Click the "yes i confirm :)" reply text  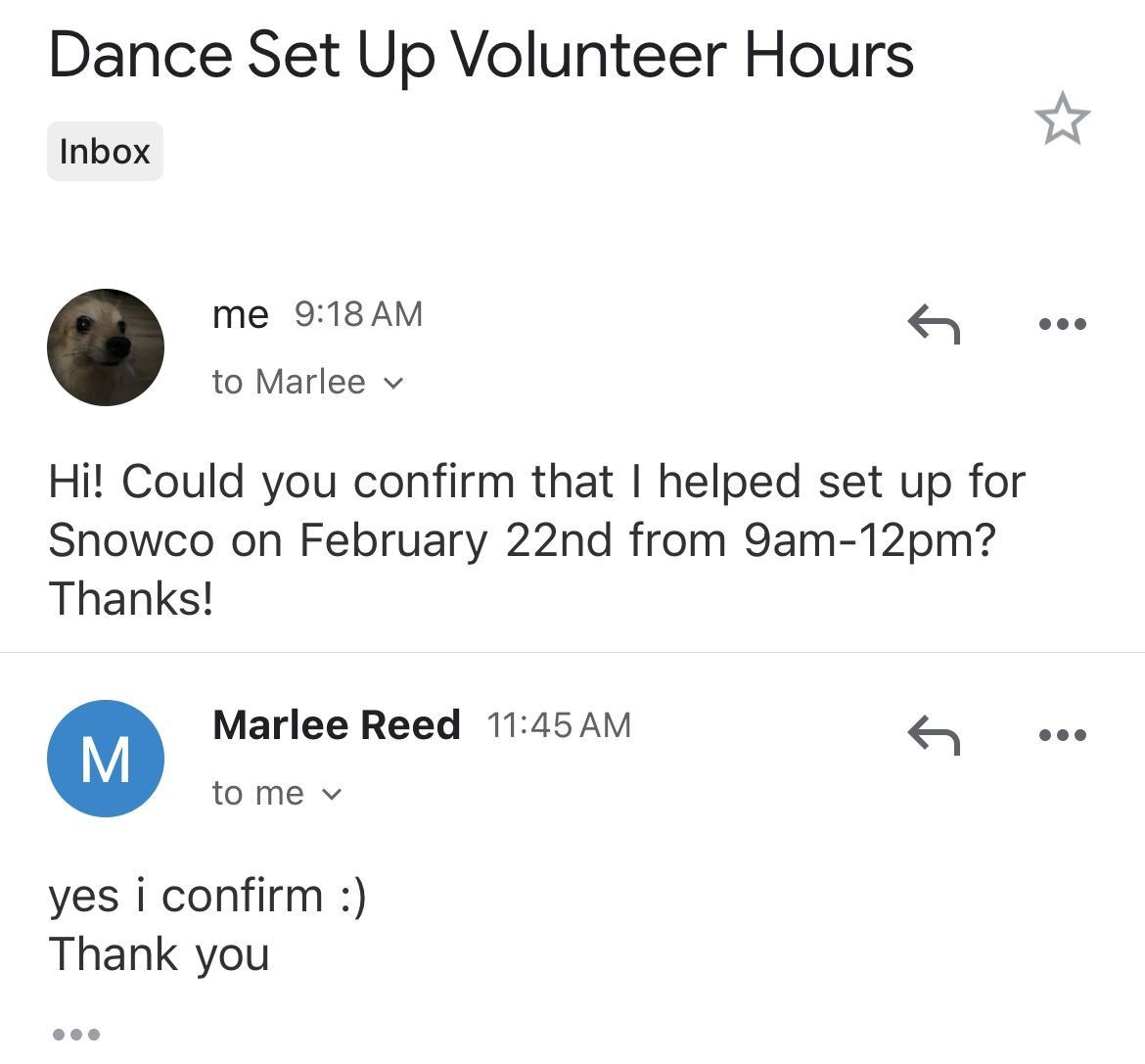pyautogui.click(x=207, y=896)
